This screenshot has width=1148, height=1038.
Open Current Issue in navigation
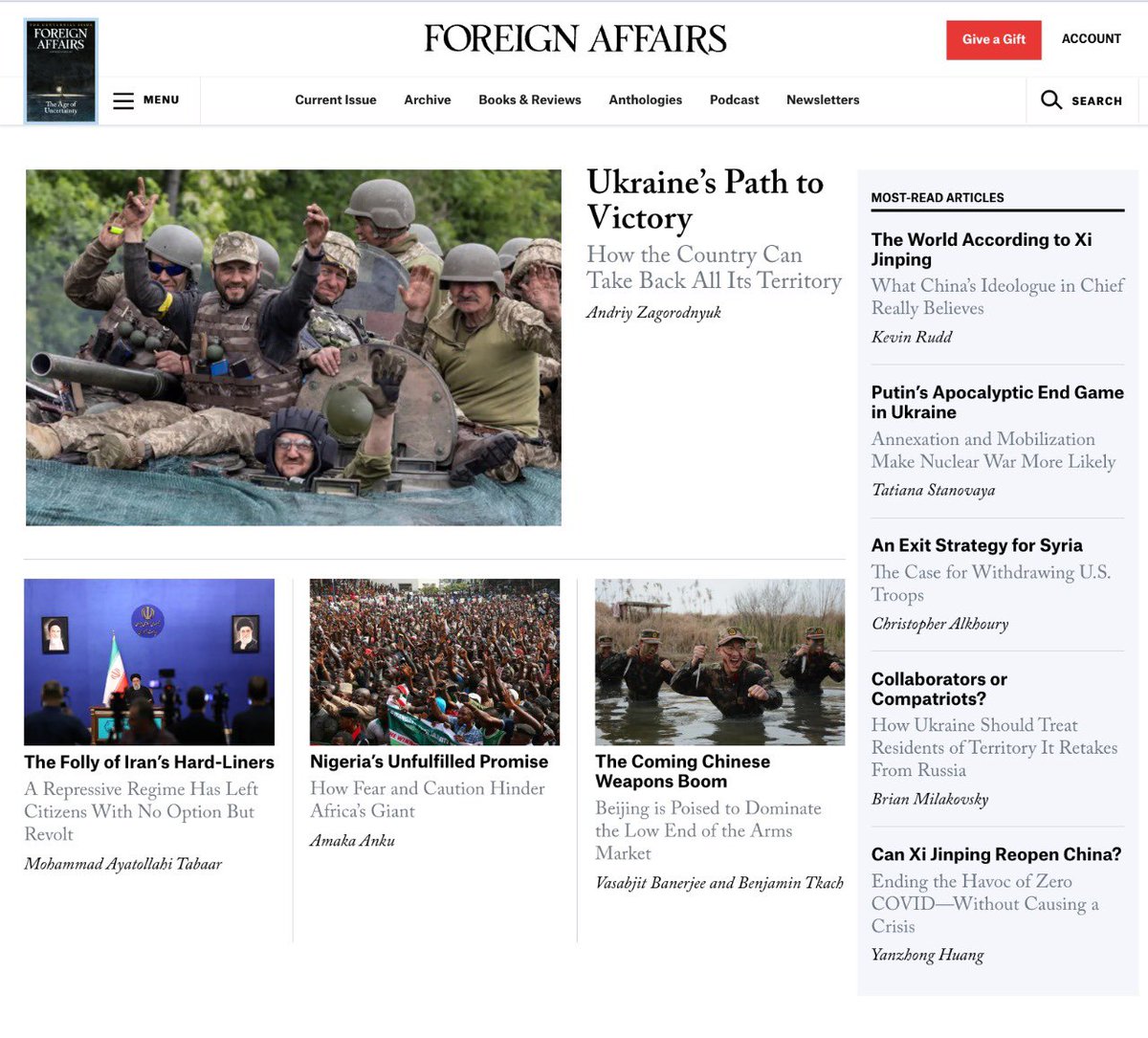[x=336, y=99]
